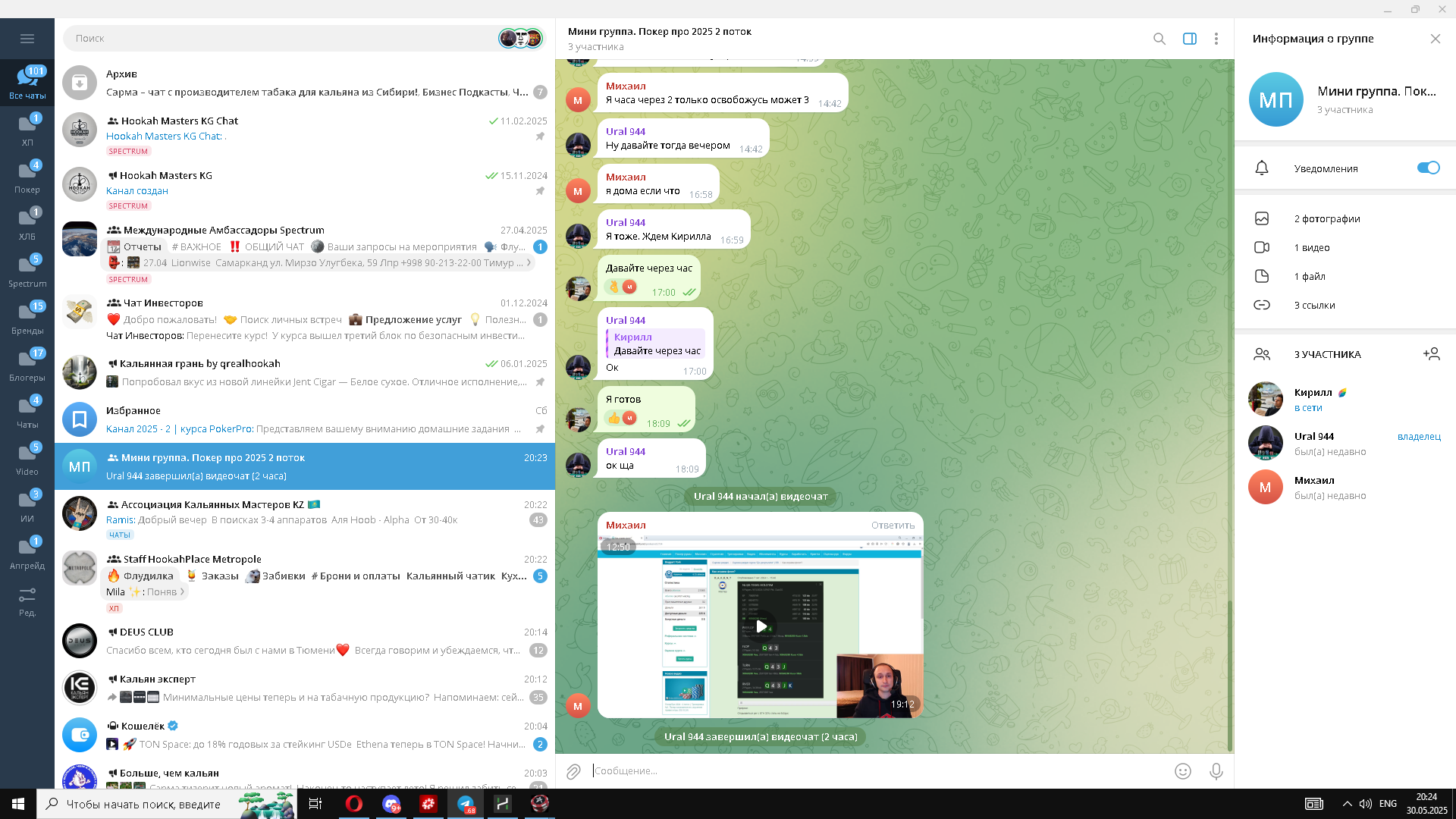Open Ассоциация Кальянных Мастеров KZ chat
Viewport: 1456px width, 819px height.
pyautogui.click(x=305, y=517)
